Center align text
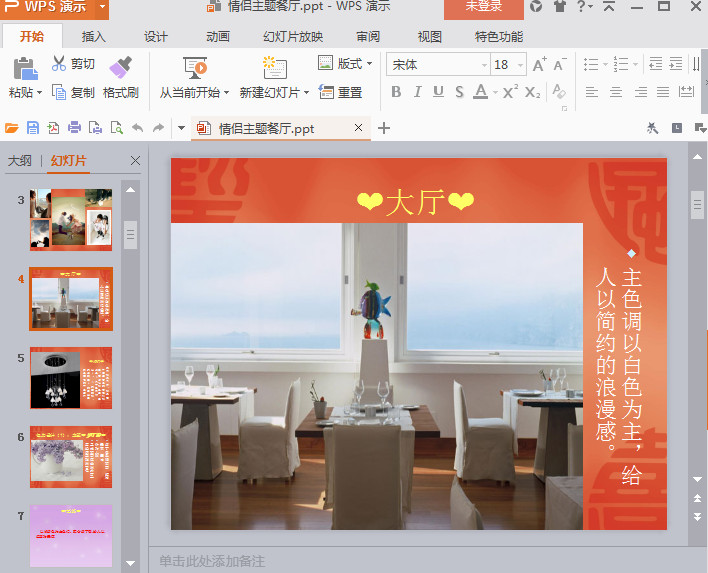The width and height of the screenshot is (708, 573). [x=616, y=92]
